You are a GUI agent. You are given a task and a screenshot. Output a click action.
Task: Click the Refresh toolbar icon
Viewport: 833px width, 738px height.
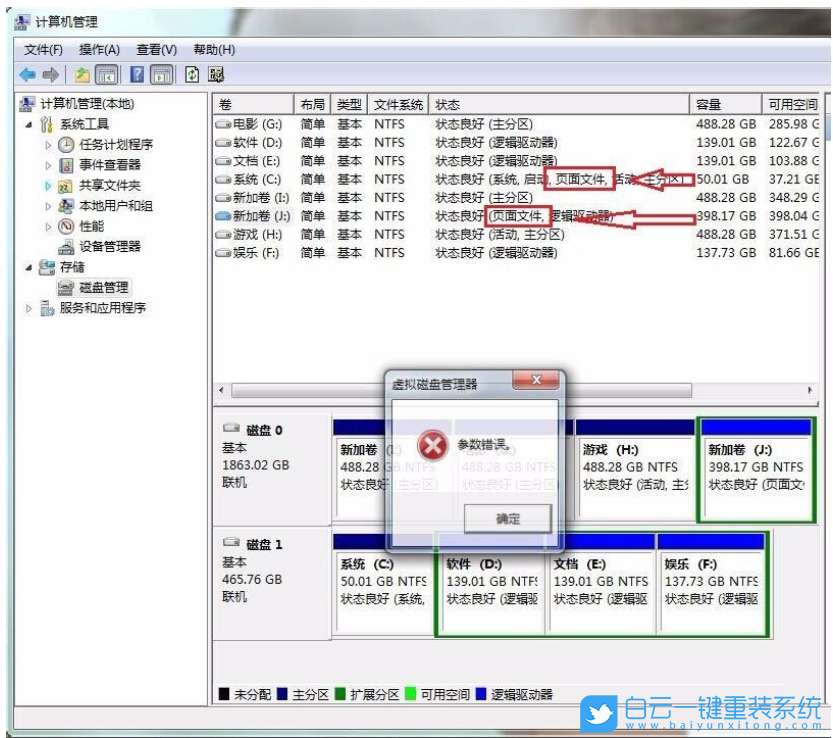[190, 74]
